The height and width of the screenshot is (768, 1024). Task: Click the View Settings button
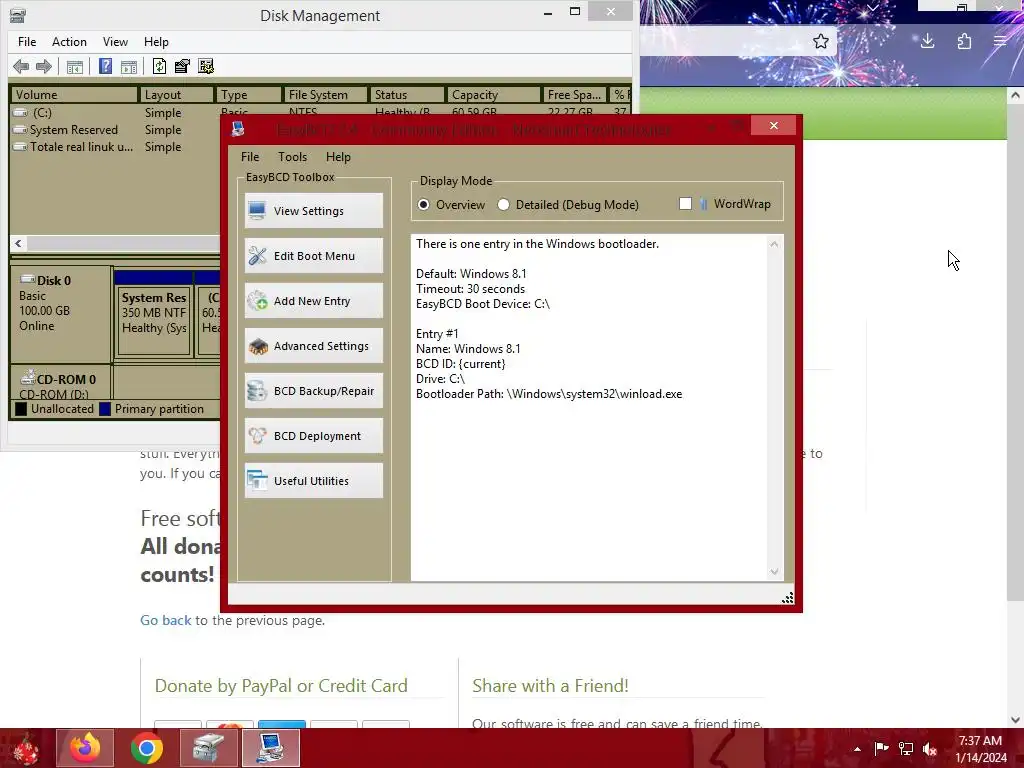313,210
